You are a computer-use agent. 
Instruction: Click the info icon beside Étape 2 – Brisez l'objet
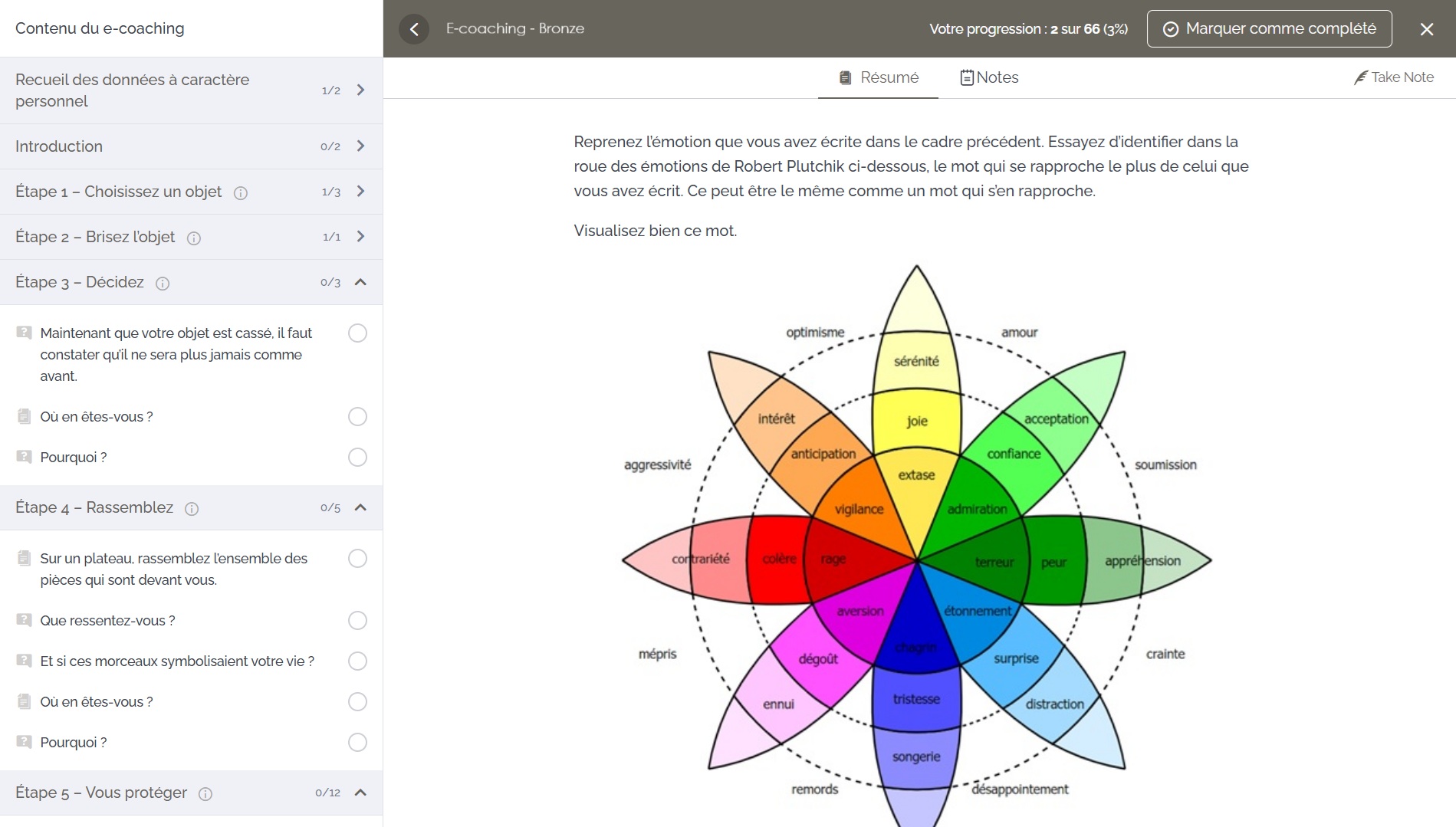tap(194, 238)
